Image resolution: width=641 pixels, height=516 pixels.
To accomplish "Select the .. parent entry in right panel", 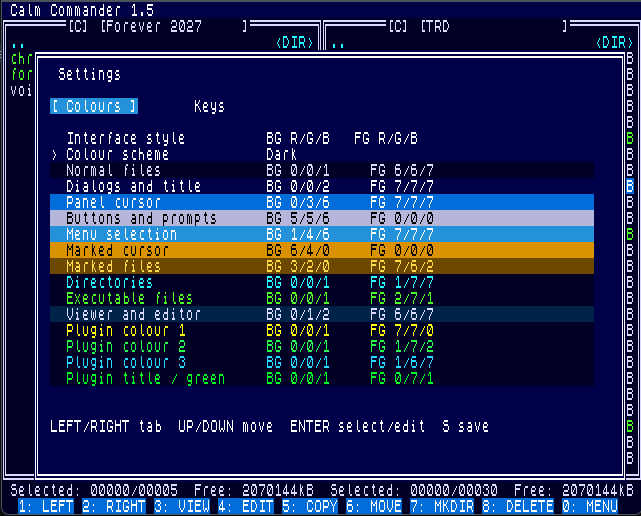I will click(x=338, y=43).
